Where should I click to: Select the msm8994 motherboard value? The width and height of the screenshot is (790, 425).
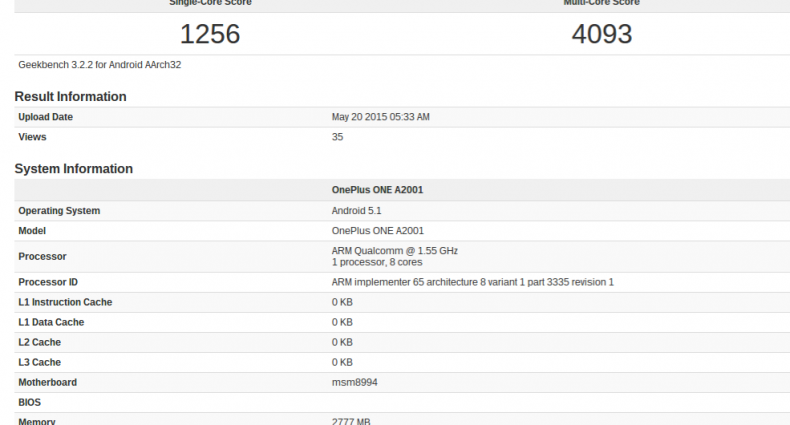pyautogui.click(x=354, y=382)
